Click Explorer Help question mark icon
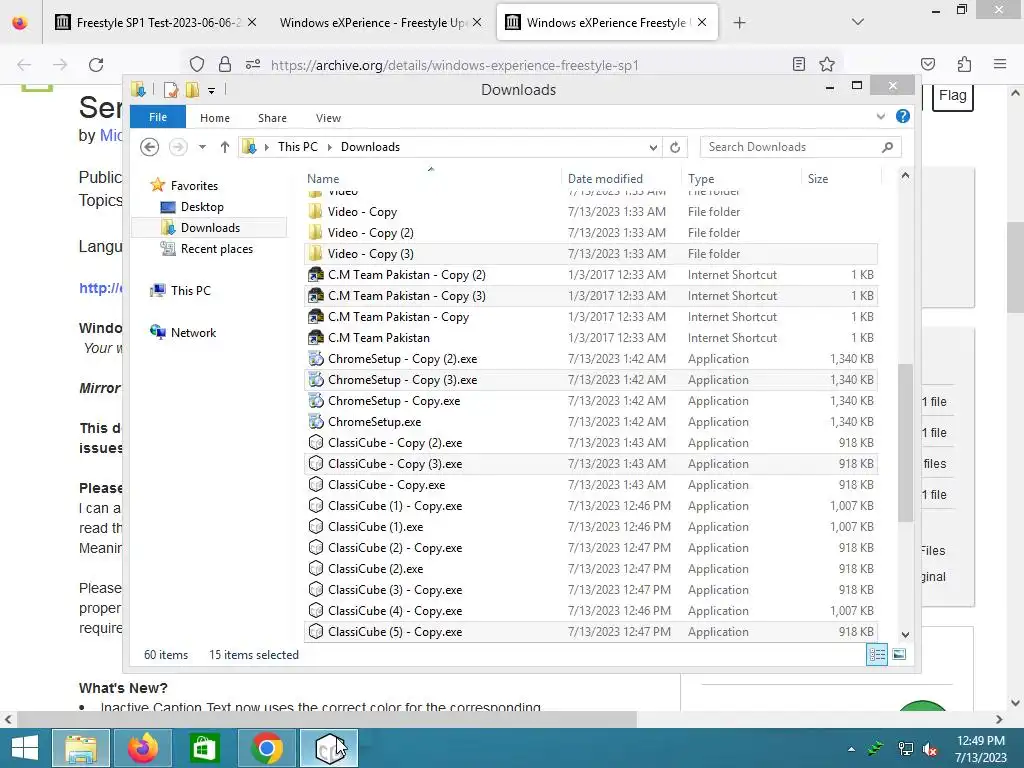The image size is (1024, 768). (903, 116)
